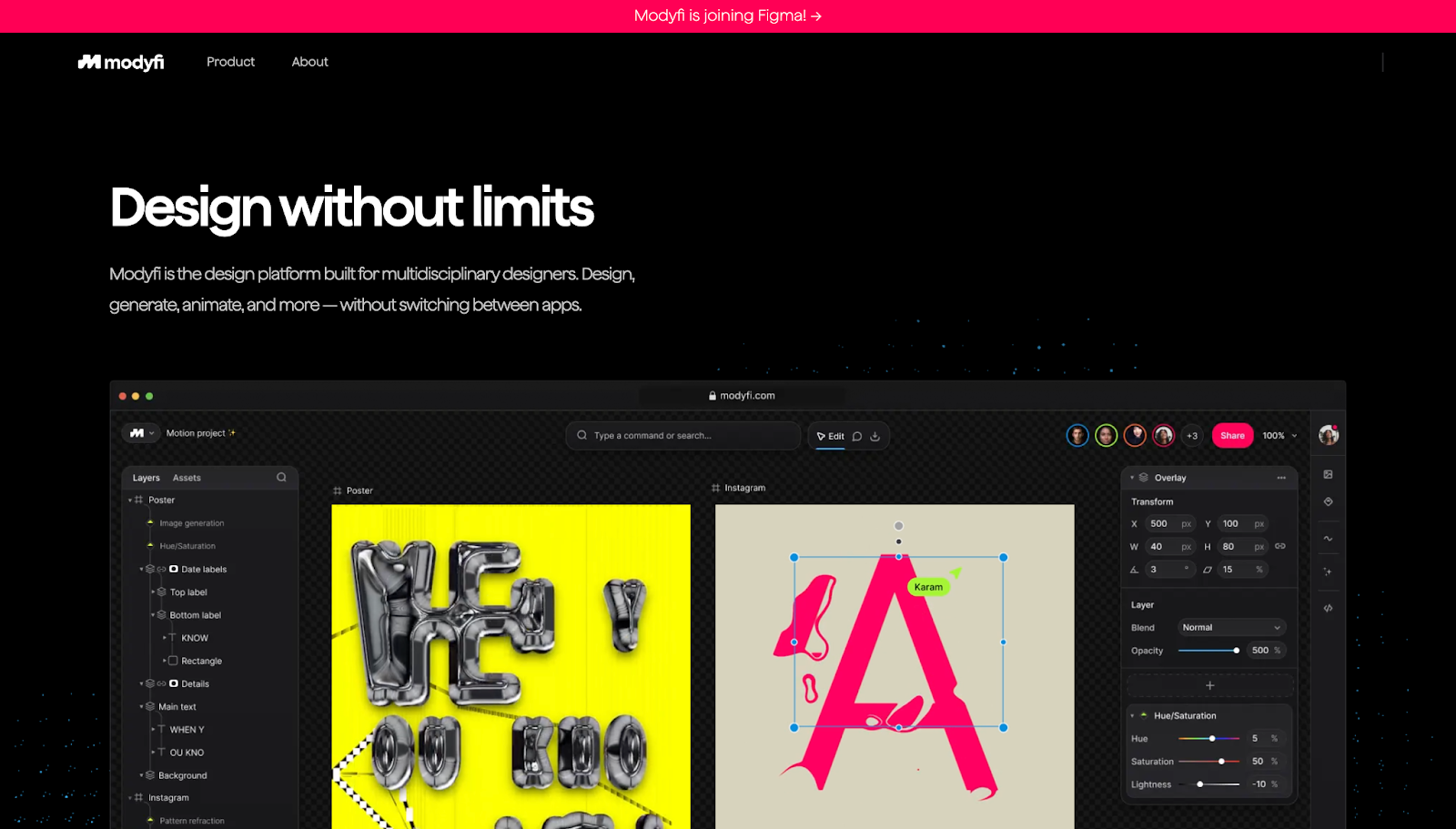
Task: Open the Blend mode Normal dropdown
Action: (1231, 628)
